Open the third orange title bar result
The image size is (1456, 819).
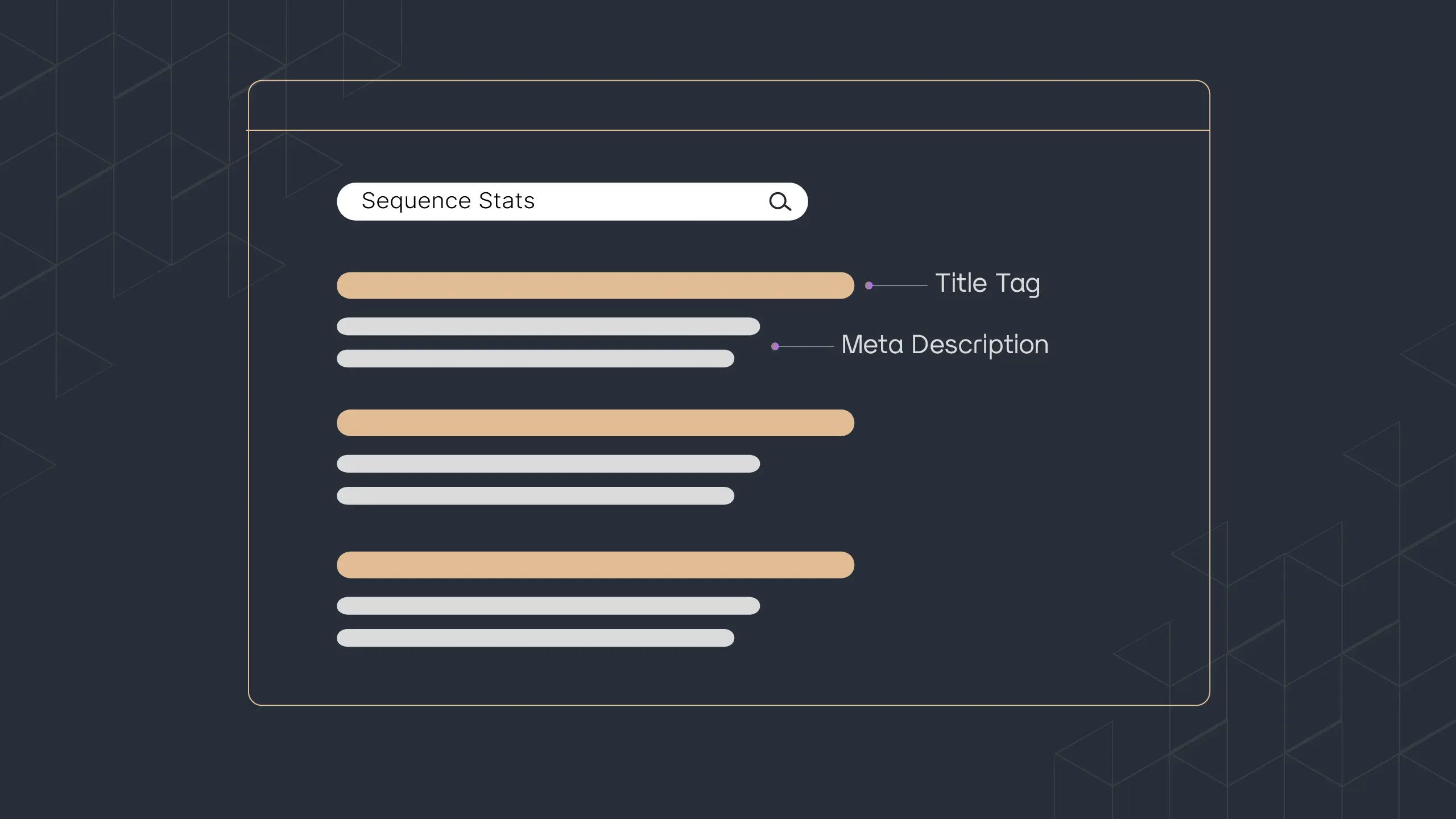[x=595, y=565]
